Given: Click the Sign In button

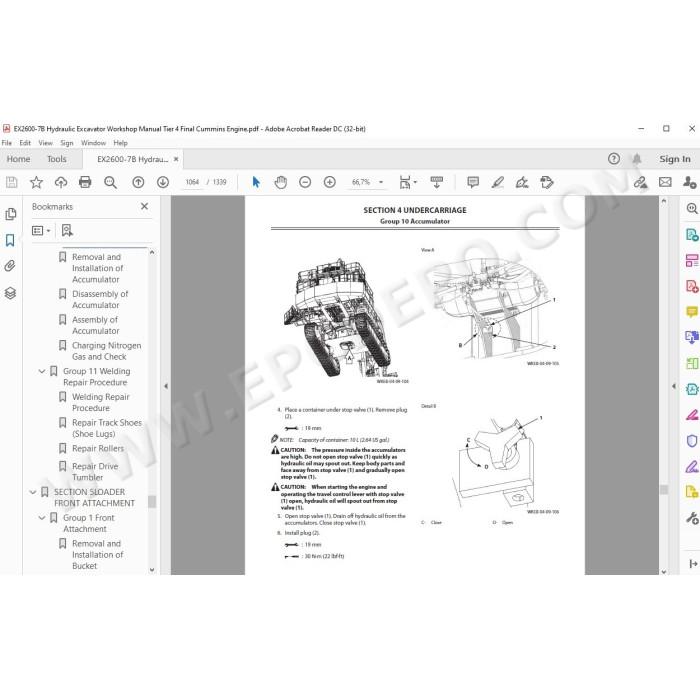Looking at the screenshot, I should (675, 159).
